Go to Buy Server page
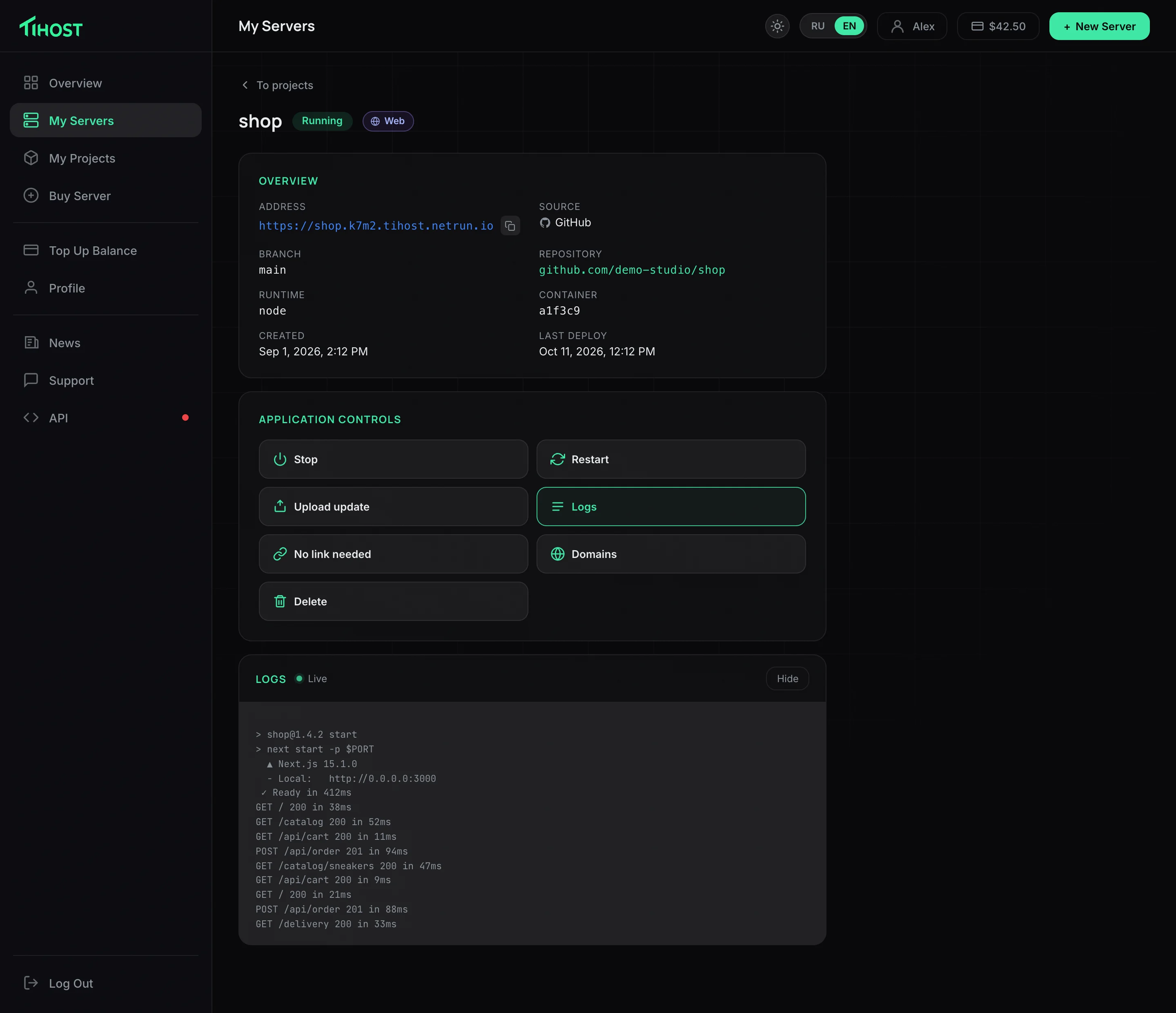Image resolution: width=1176 pixels, height=1013 pixels. tap(106, 195)
